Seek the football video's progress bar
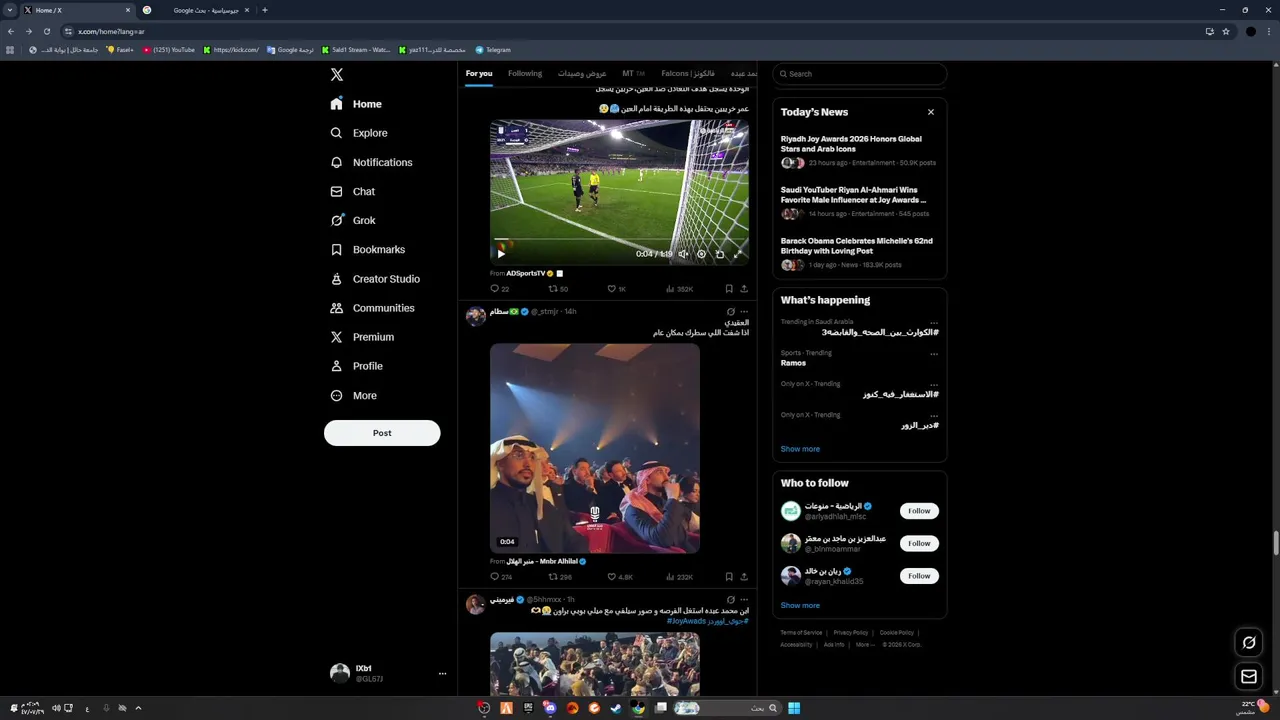1280x720 pixels. click(x=619, y=241)
